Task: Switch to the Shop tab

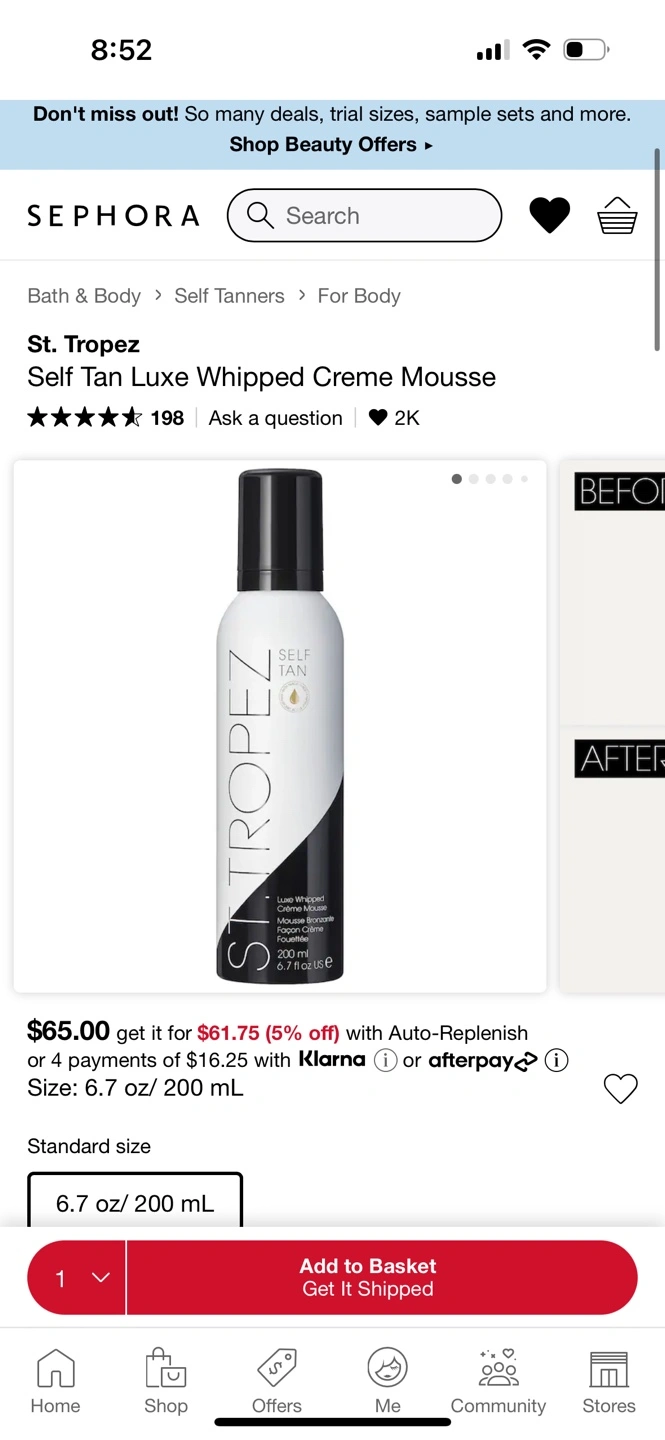Action: pyautogui.click(x=166, y=1367)
